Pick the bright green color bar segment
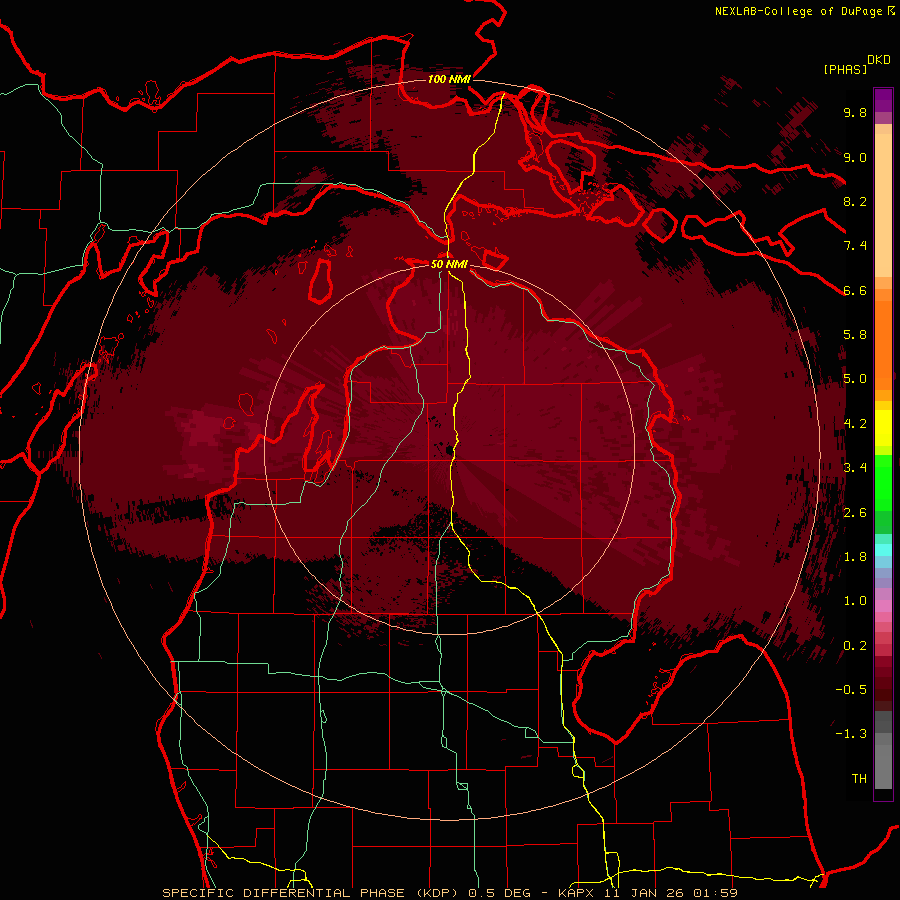 [x=883, y=482]
